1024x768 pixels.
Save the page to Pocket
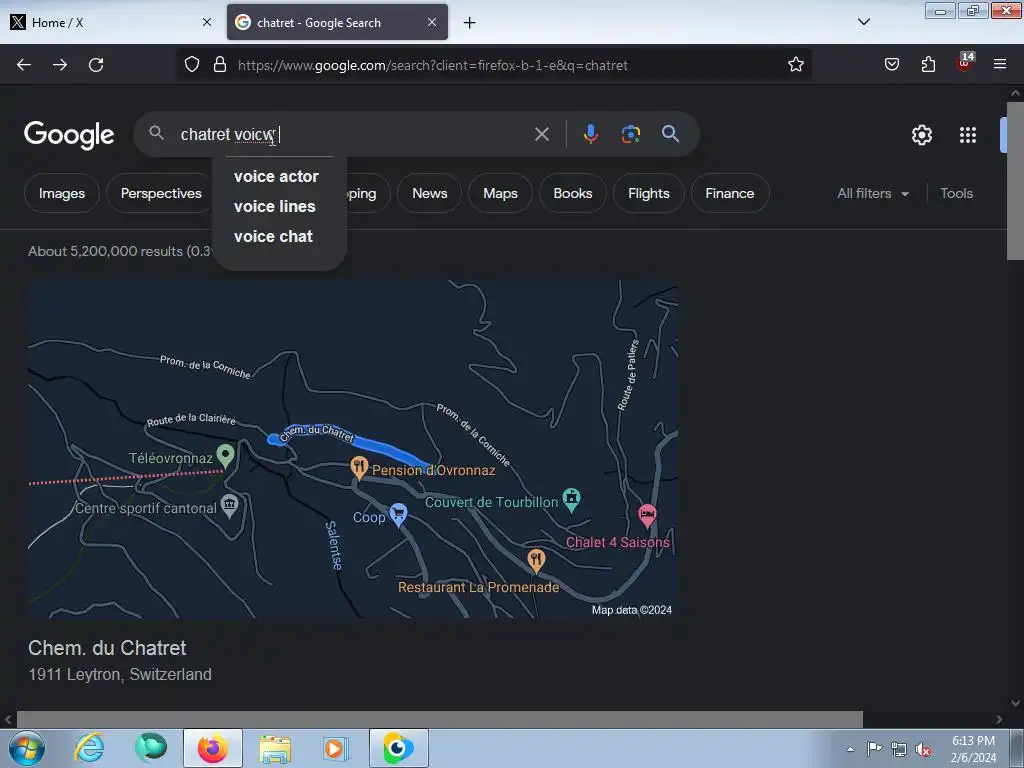(x=892, y=65)
